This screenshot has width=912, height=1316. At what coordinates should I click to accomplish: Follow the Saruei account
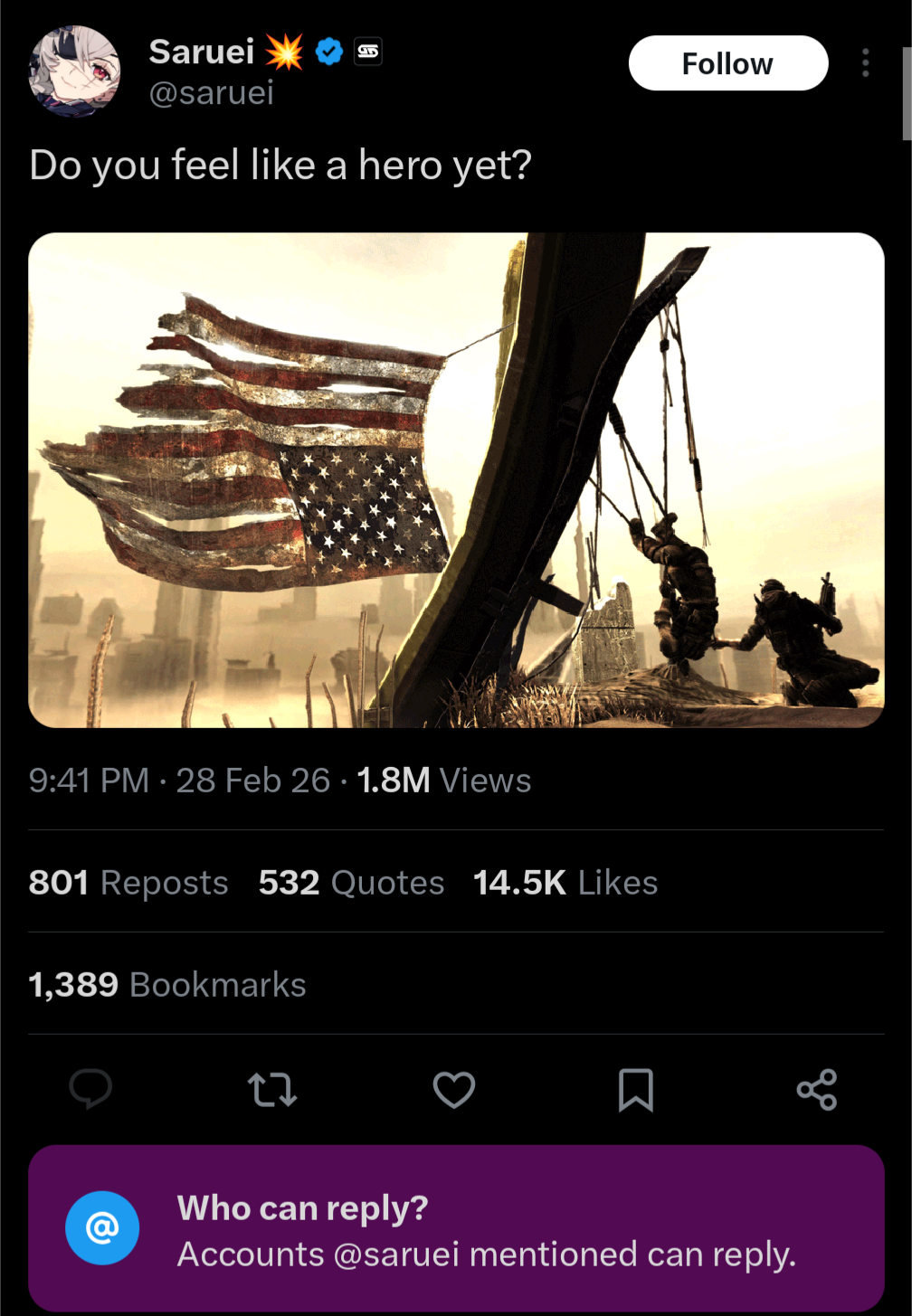(x=728, y=63)
